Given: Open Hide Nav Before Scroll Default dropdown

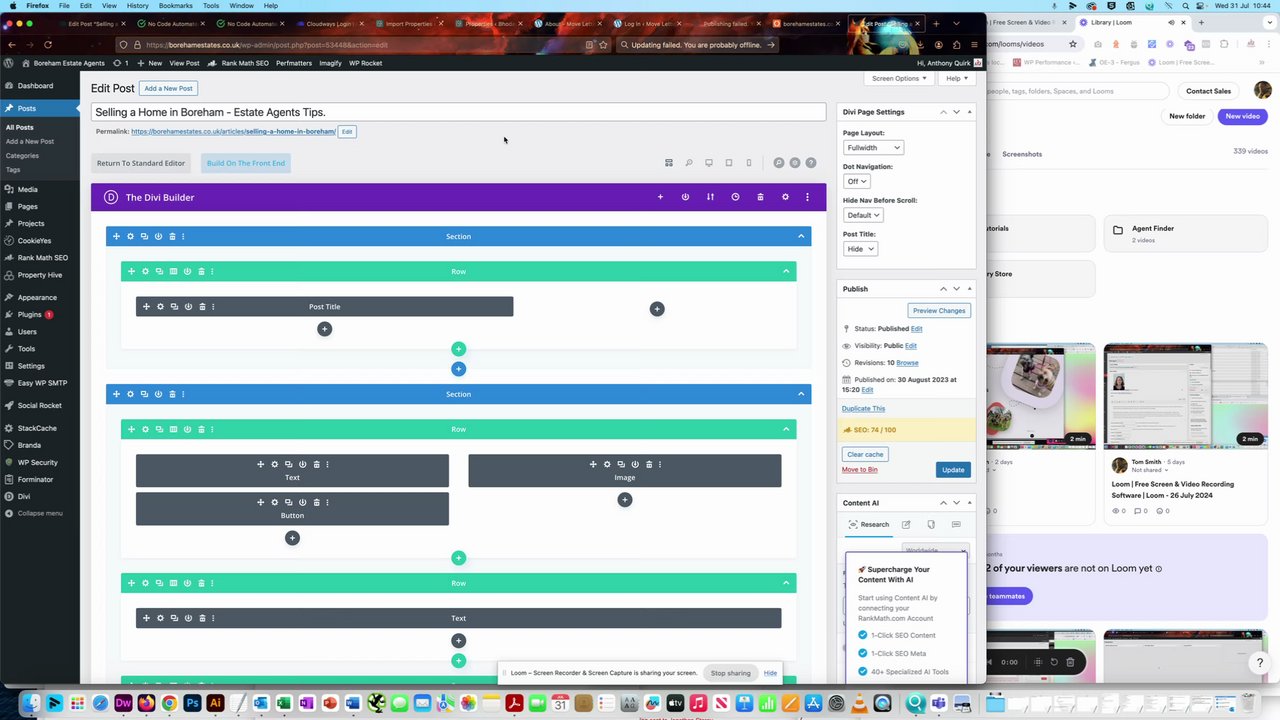Looking at the screenshot, I should tap(862, 215).
